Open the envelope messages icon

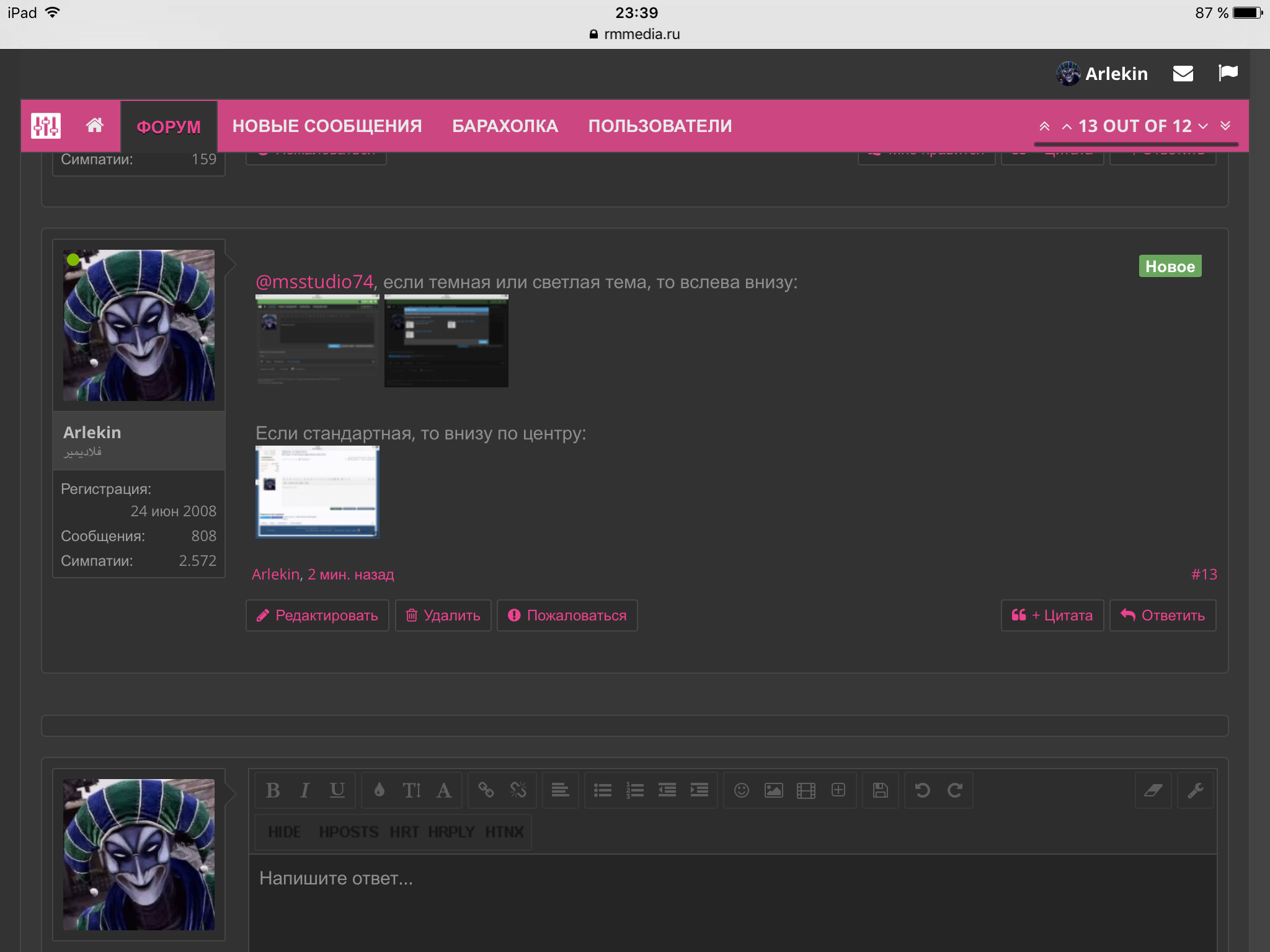1183,74
